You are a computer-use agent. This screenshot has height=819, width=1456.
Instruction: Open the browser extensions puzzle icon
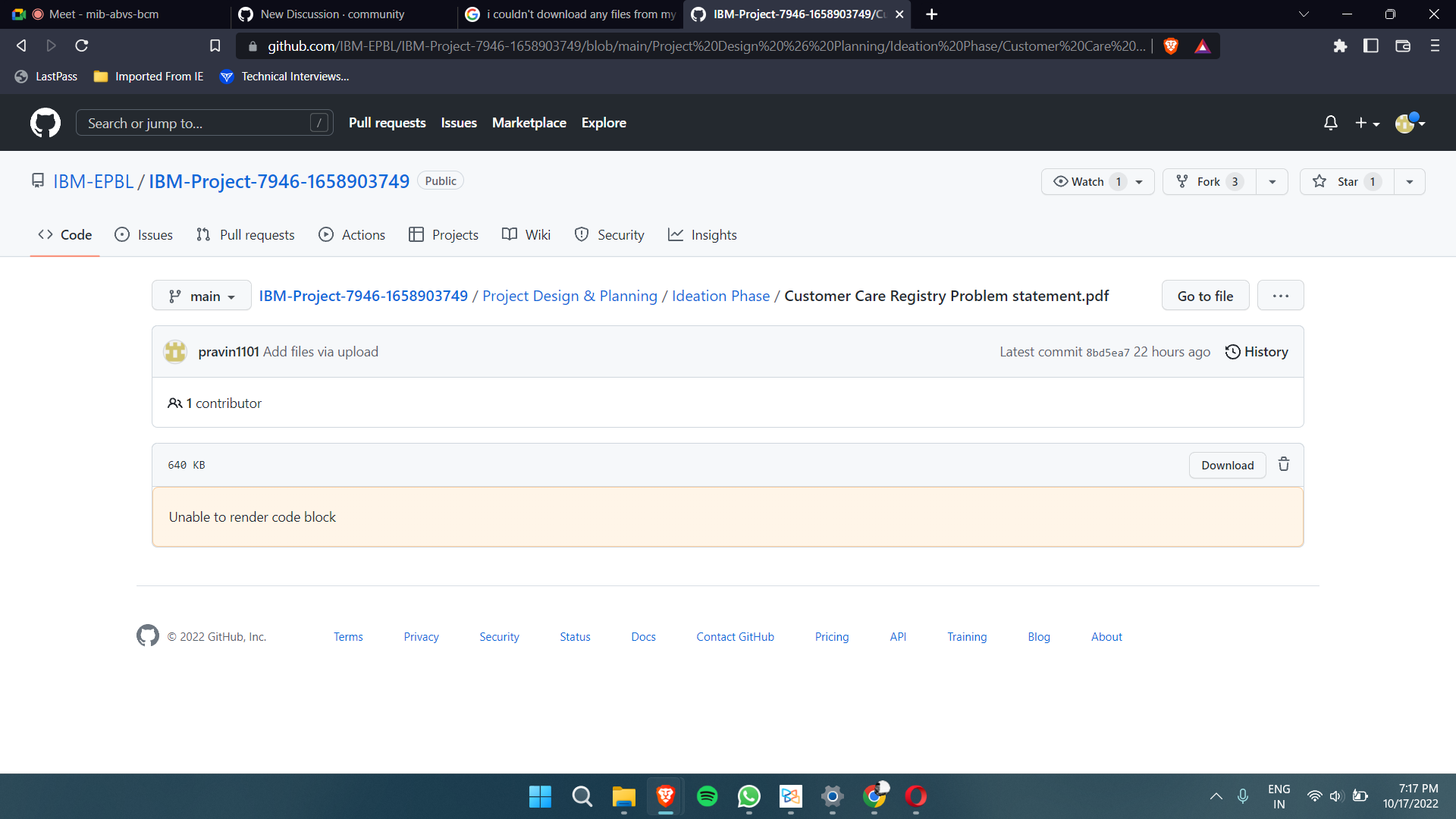tap(1340, 46)
